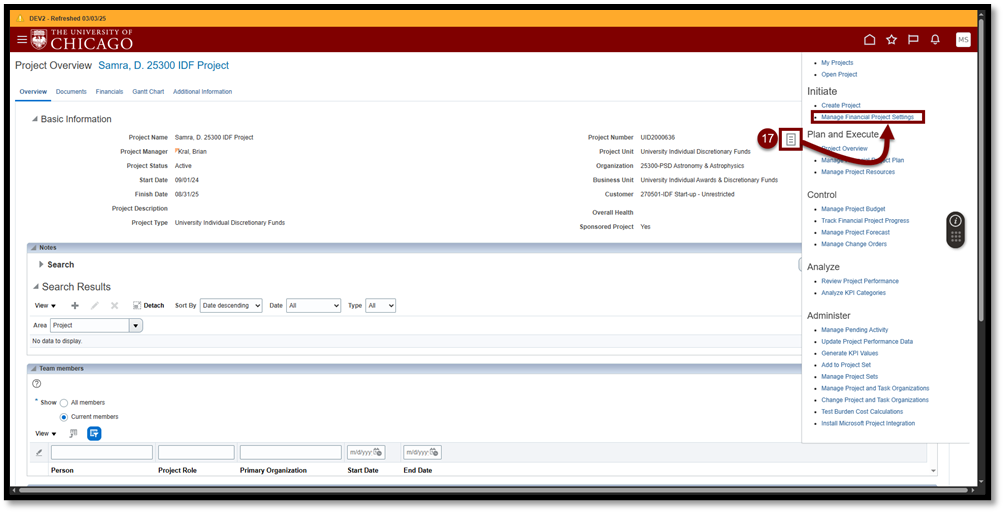Collapse the Basic Information section
1004x513 pixels.
click(33, 119)
